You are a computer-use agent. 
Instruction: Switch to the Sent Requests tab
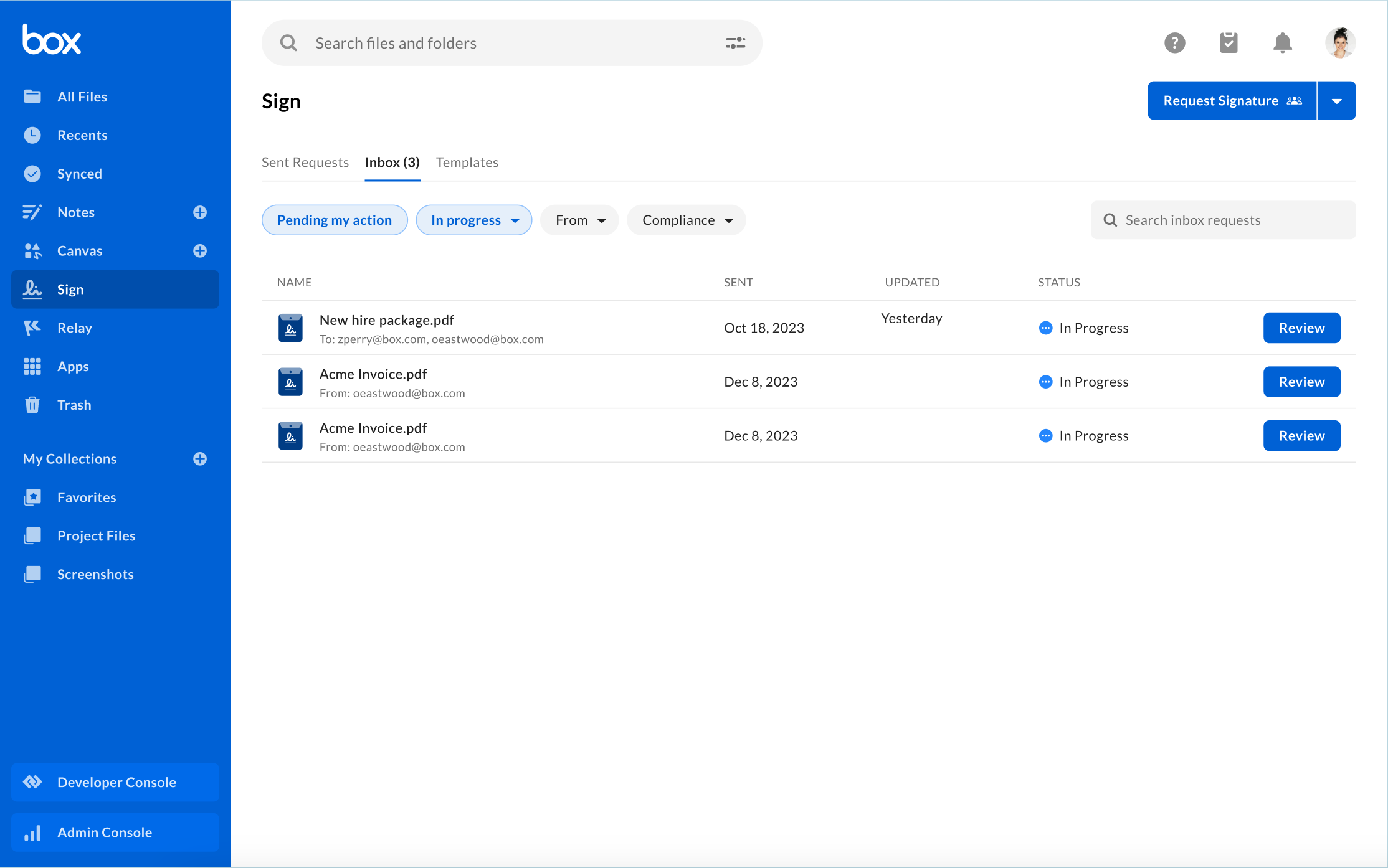[x=305, y=163]
